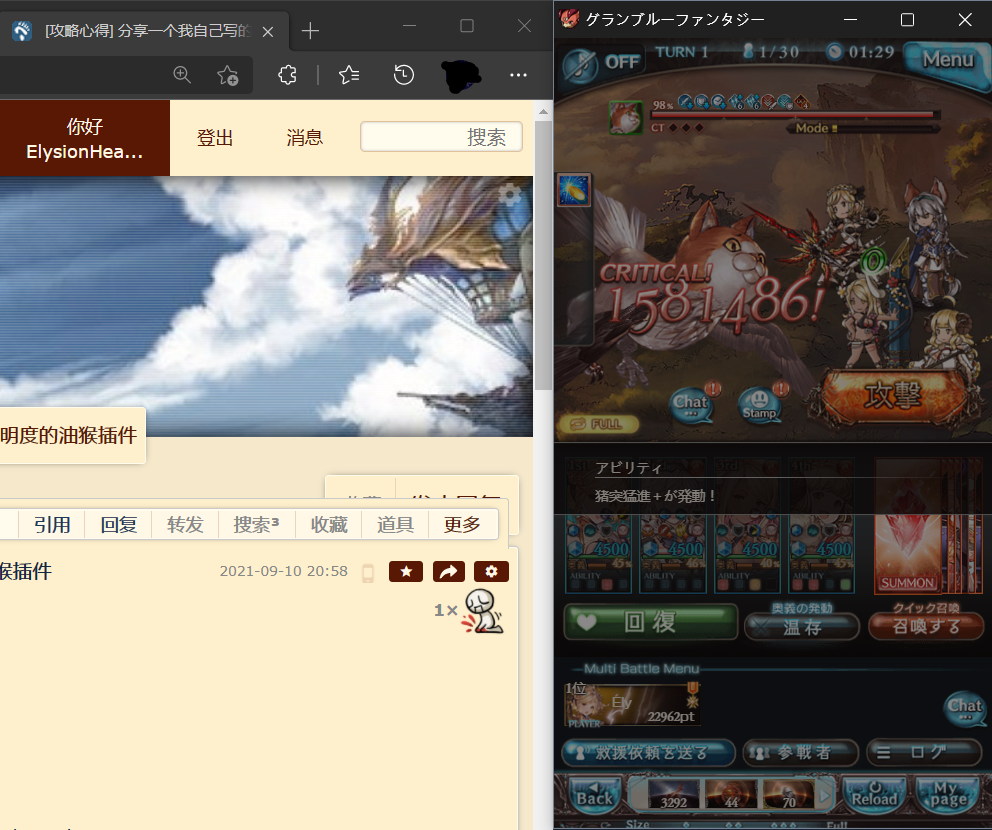Tap the Stamp icon beside Chat
The image size is (992, 830).
tap(762, 404)
